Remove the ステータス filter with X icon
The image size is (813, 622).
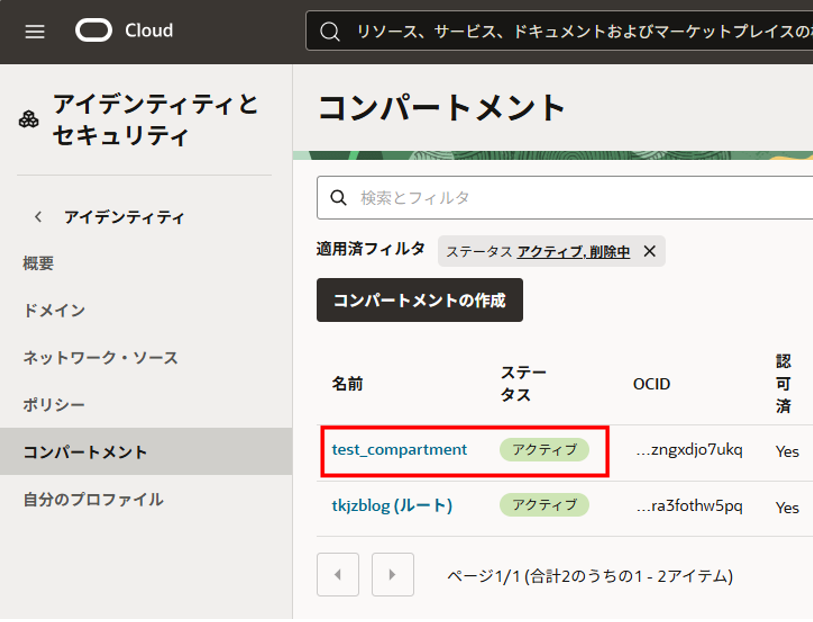click(649, 251)
